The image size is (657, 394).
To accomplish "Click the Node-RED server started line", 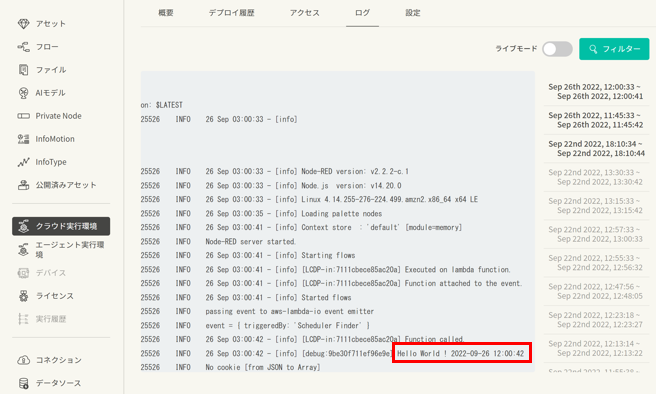I will pos(218,242).
